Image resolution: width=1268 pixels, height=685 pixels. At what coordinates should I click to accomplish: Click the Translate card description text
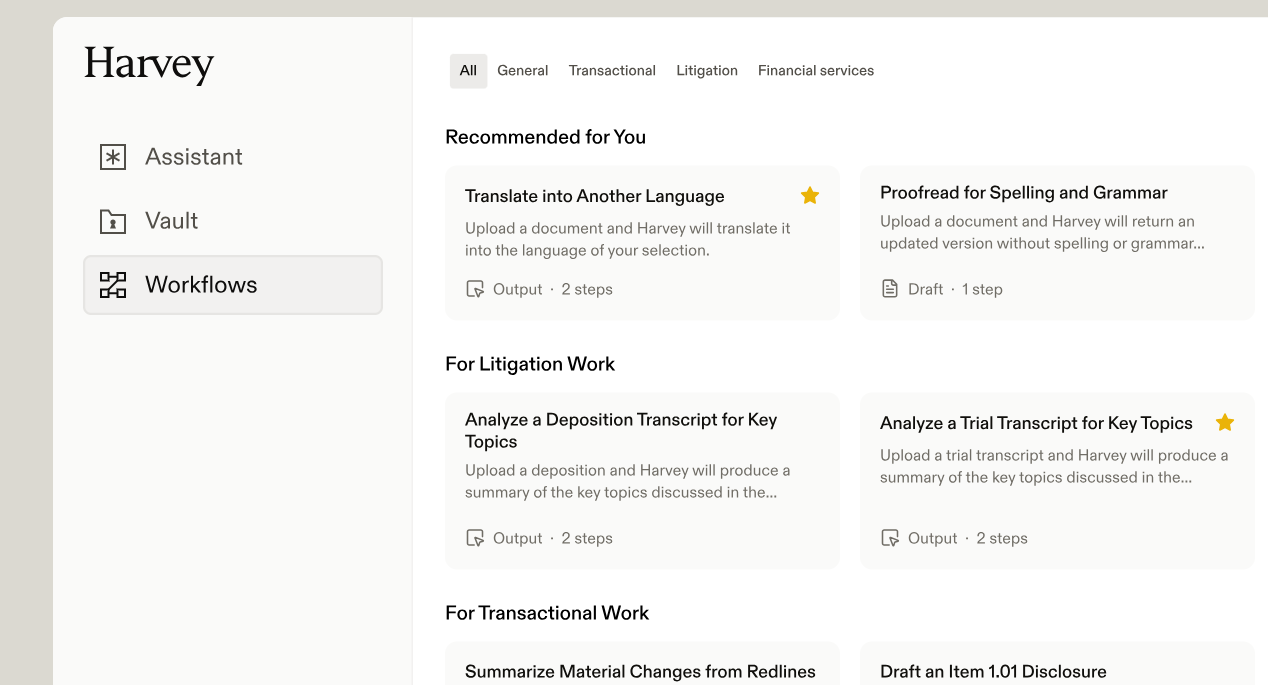pos(628,239)
